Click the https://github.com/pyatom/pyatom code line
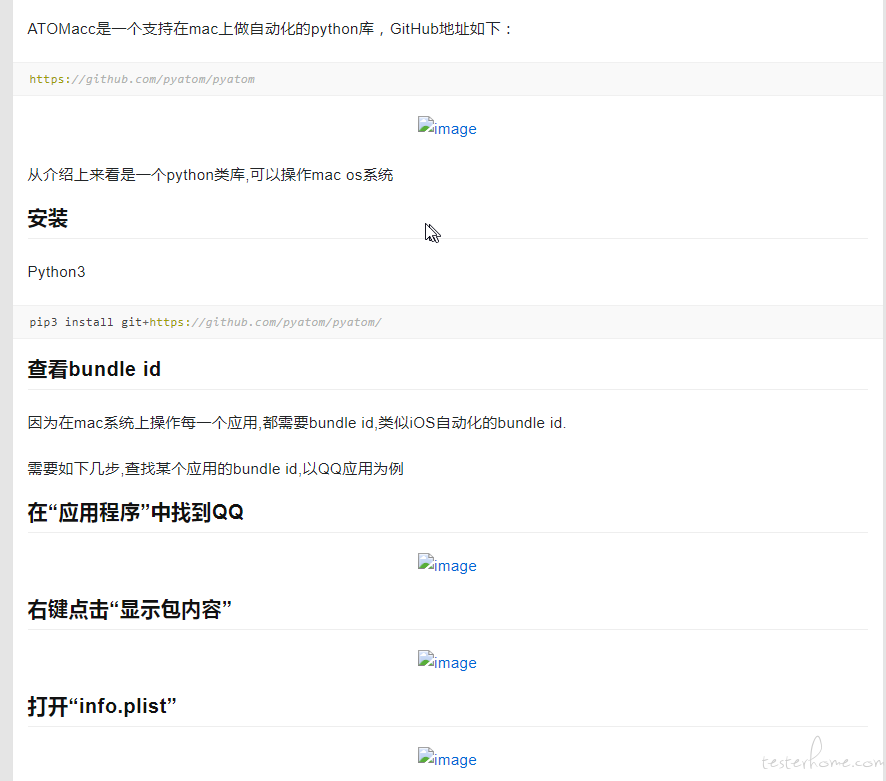The height and width of the screenshot is (781, 886). (x=142, y=79)
